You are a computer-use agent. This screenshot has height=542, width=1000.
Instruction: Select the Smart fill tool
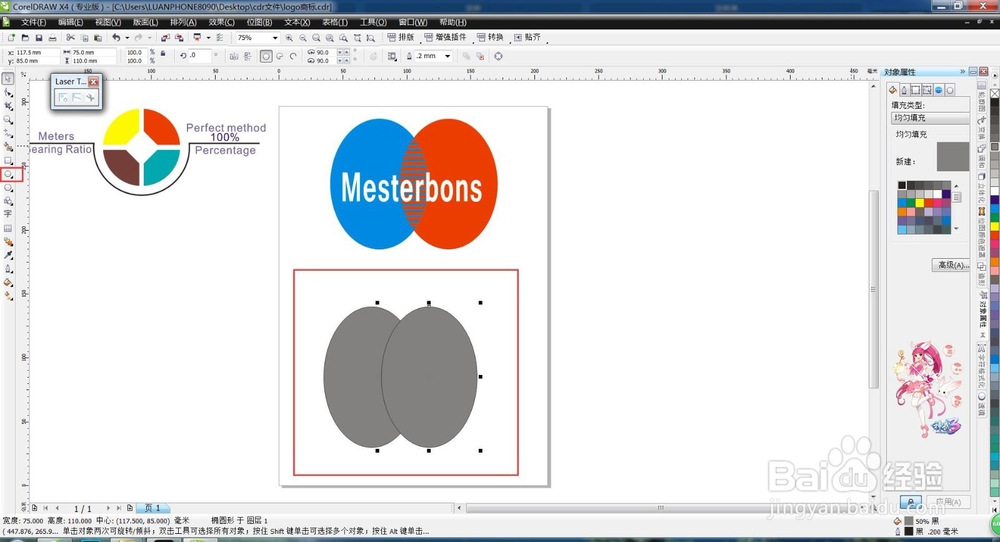[x=8, y=147]
